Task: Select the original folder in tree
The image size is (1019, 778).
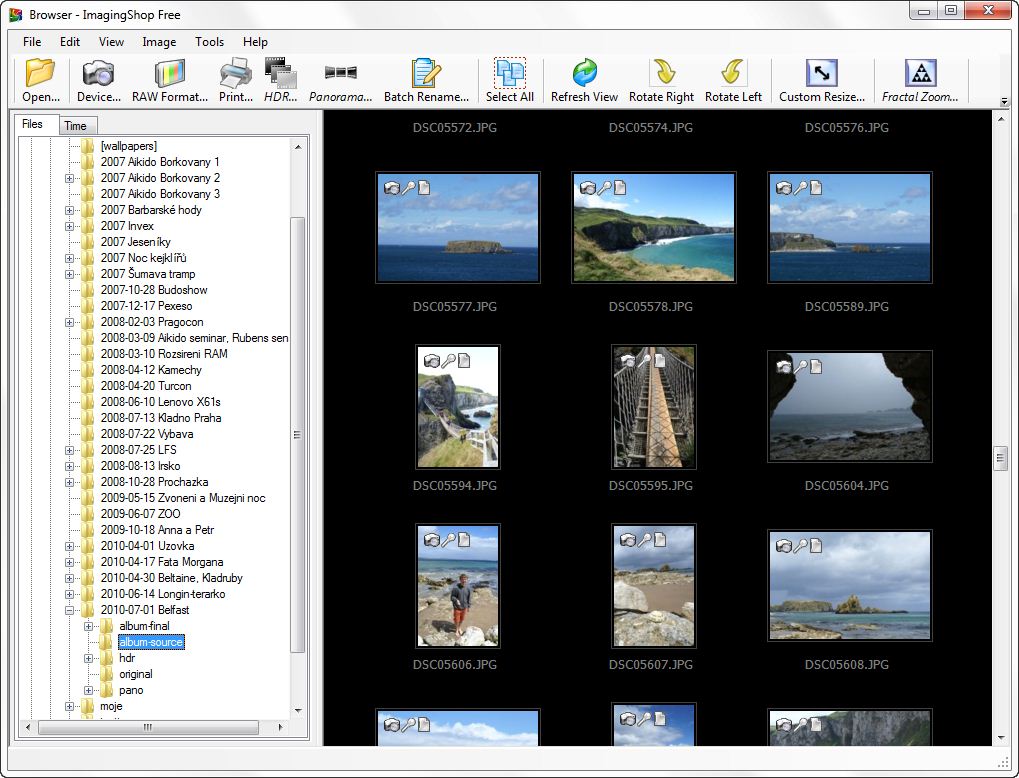Action: (135, 674)
